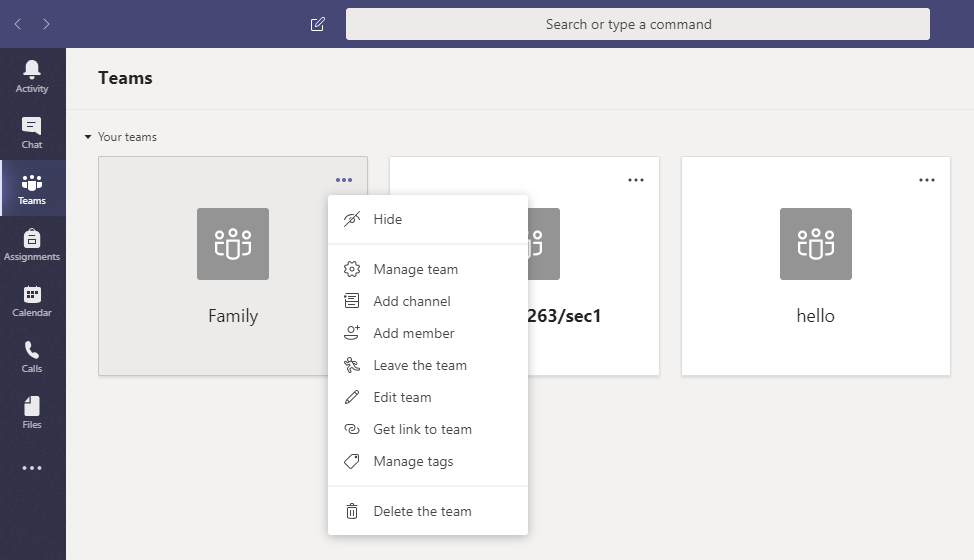Click Delete the team option
The height and width of the screenshot is (560, 974).
coord(422,511)
